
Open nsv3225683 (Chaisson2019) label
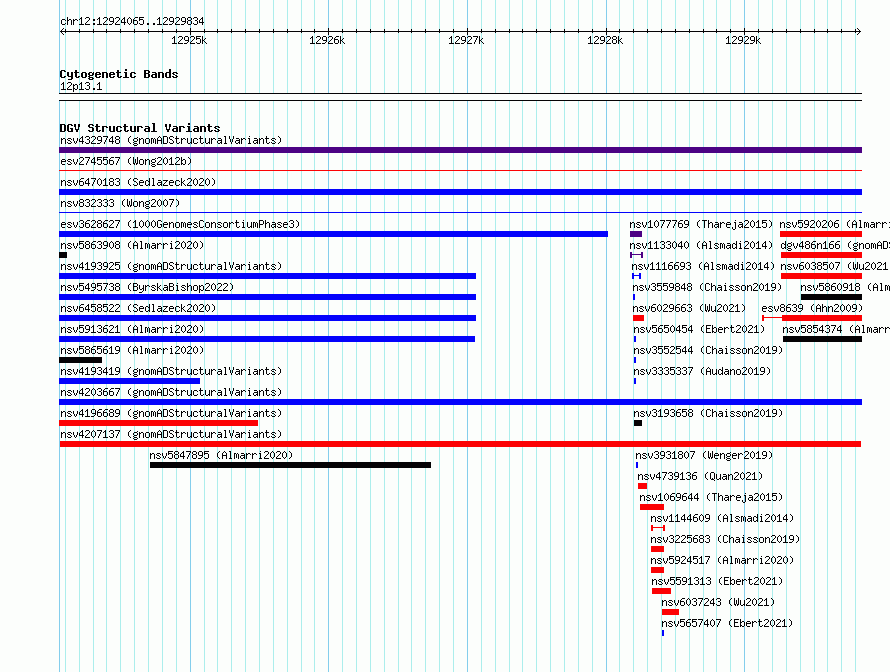click(x=725, y=539)
